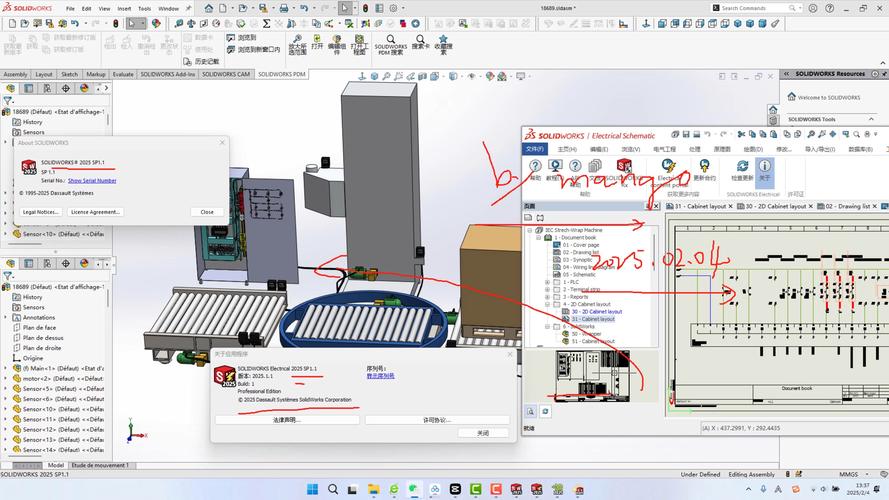Image resolution: width=889 pixels, height=500 pixels.
Task: Expand 1 - PLC folder in document tree
Action: click(x=548, y=282)
